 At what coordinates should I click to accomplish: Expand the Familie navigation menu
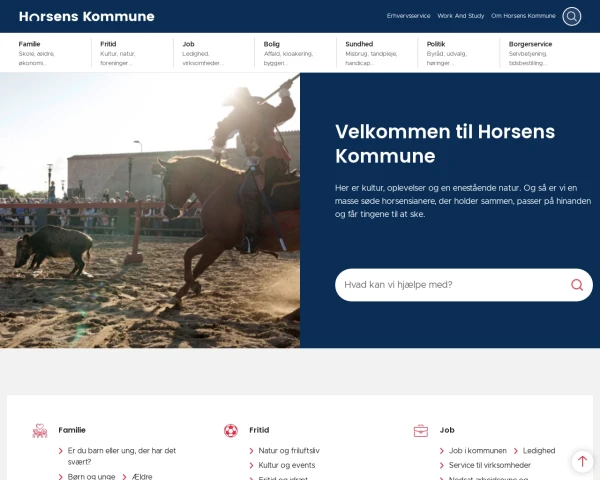51,53
